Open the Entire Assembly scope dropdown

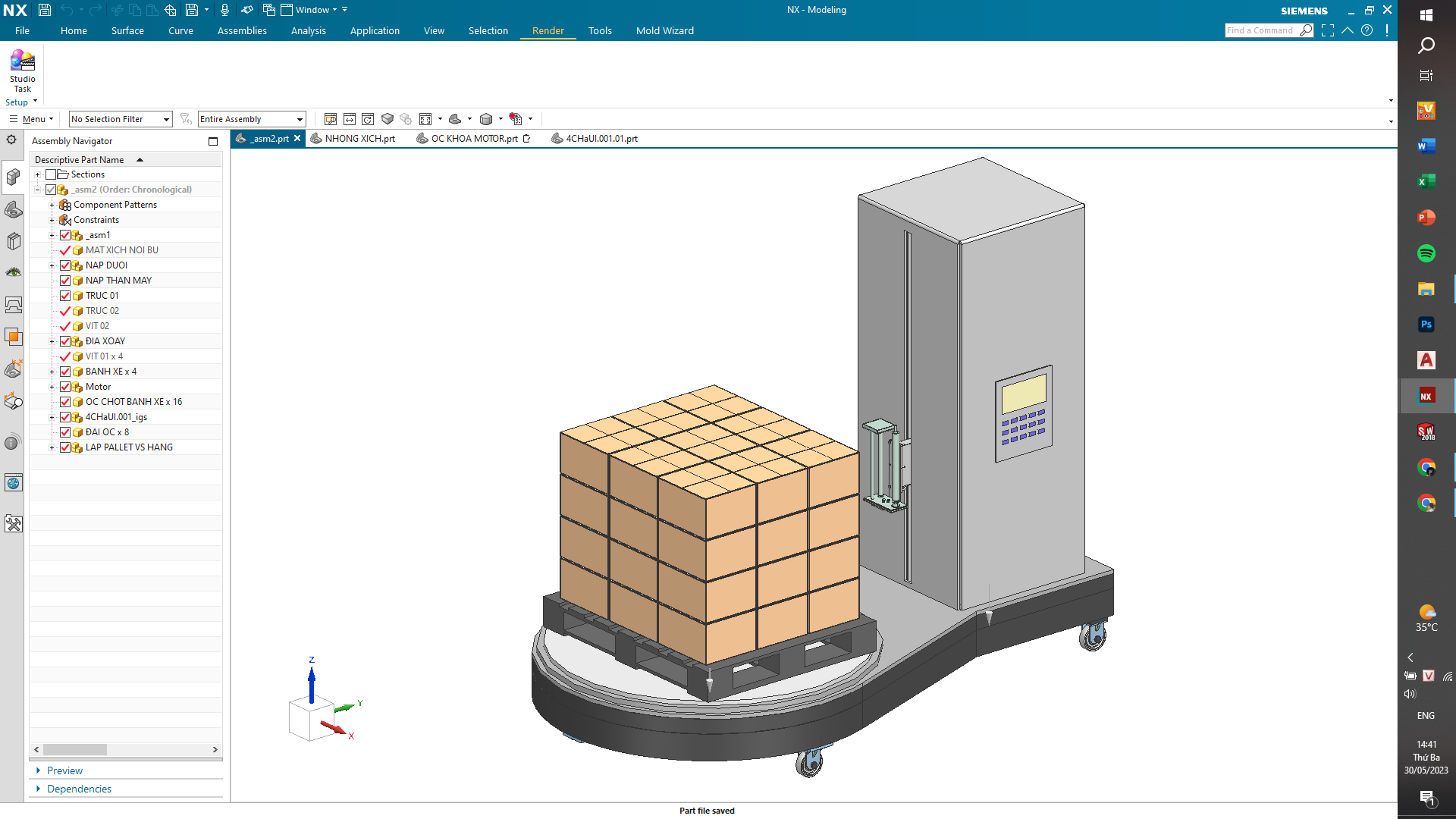[x=251, y=119]
